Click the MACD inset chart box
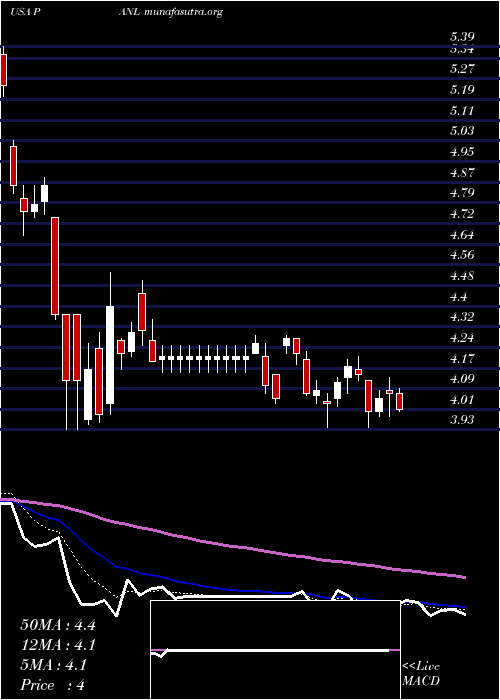The image size is (500, 700). click(x=275, y=650)
